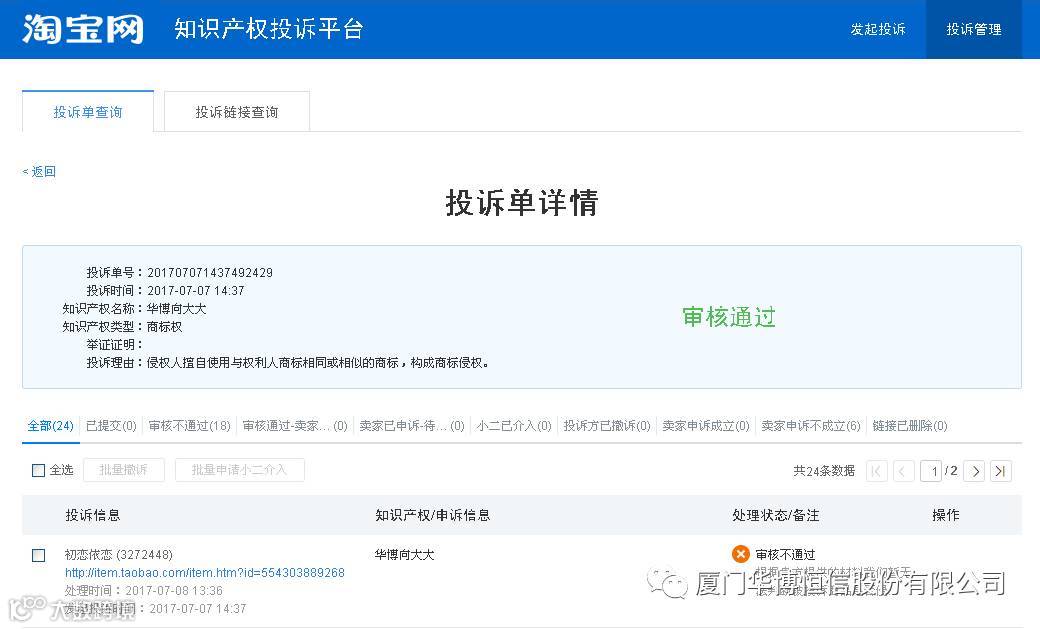Open 投诉管理 in top navigation
The width and height of the screenshot is (1040, 629).
coord(974,29)
